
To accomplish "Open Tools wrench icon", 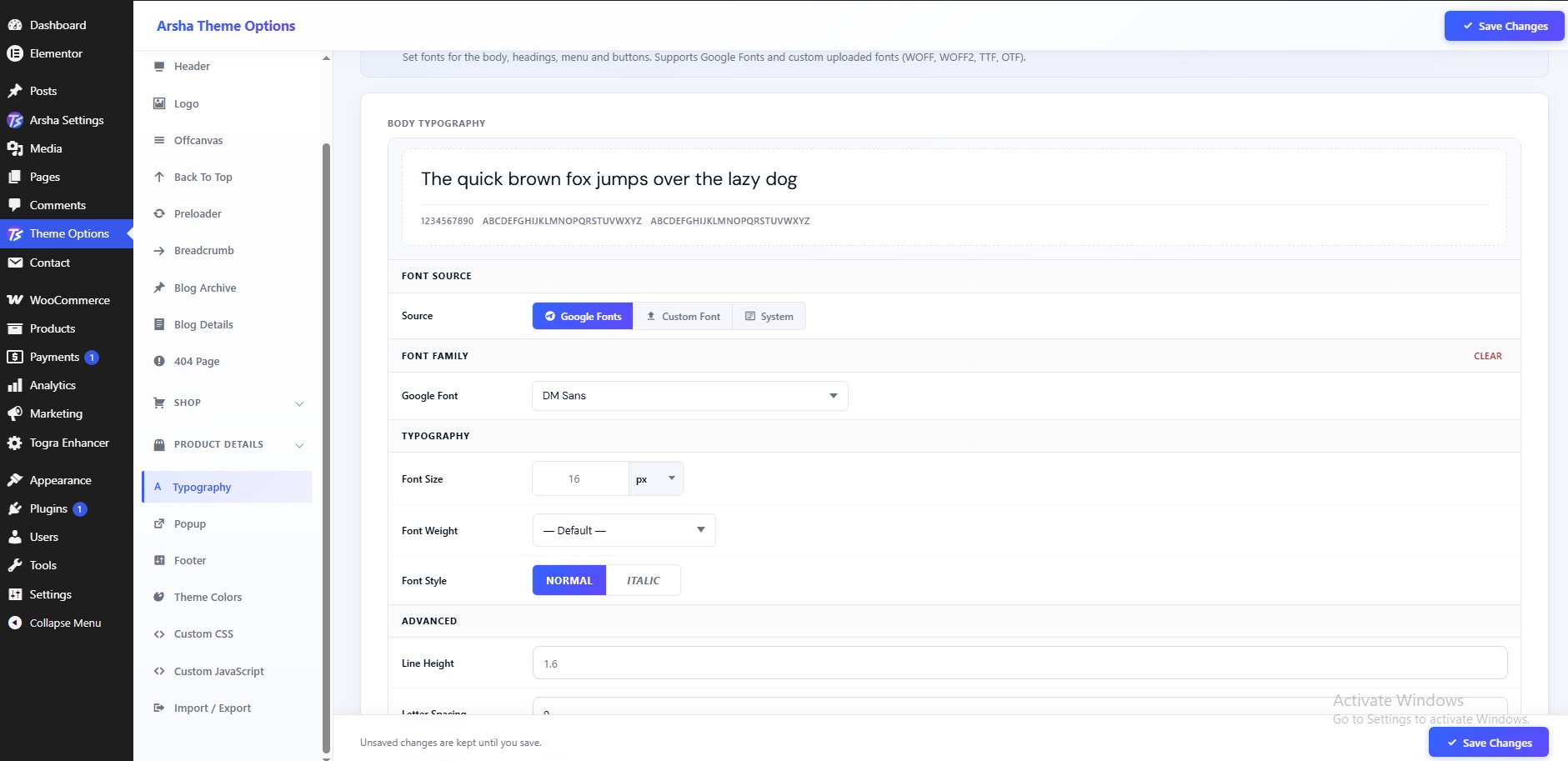I will tap(15, 565).
